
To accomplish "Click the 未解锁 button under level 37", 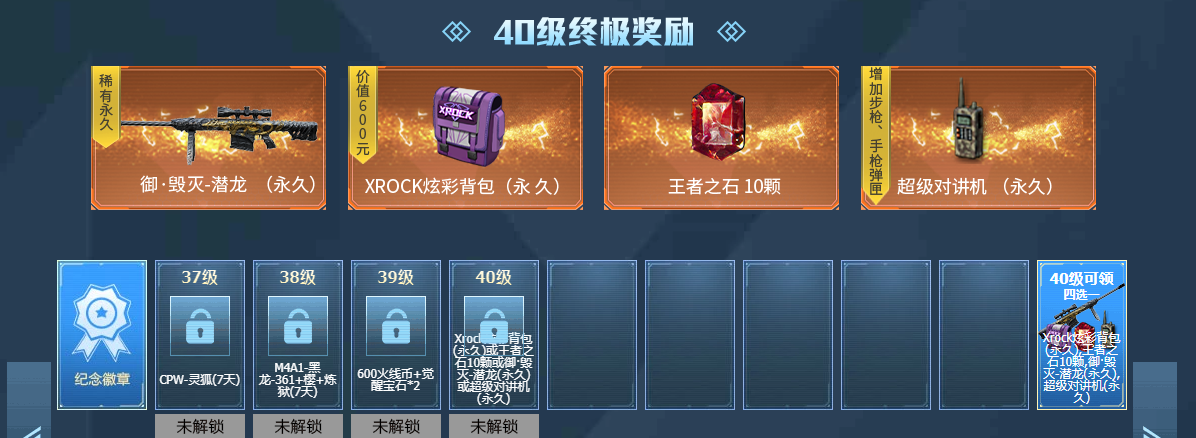I will coord(200,427).
